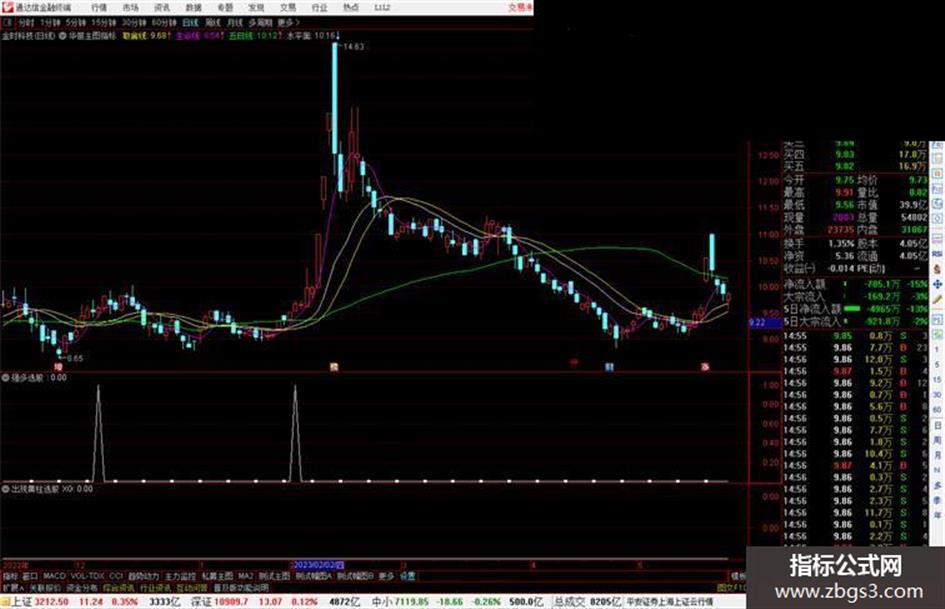The width and height of the screenshot is (945, 609).
Task: Switch chart to 60分钟 period
Action: pos(164,23)
